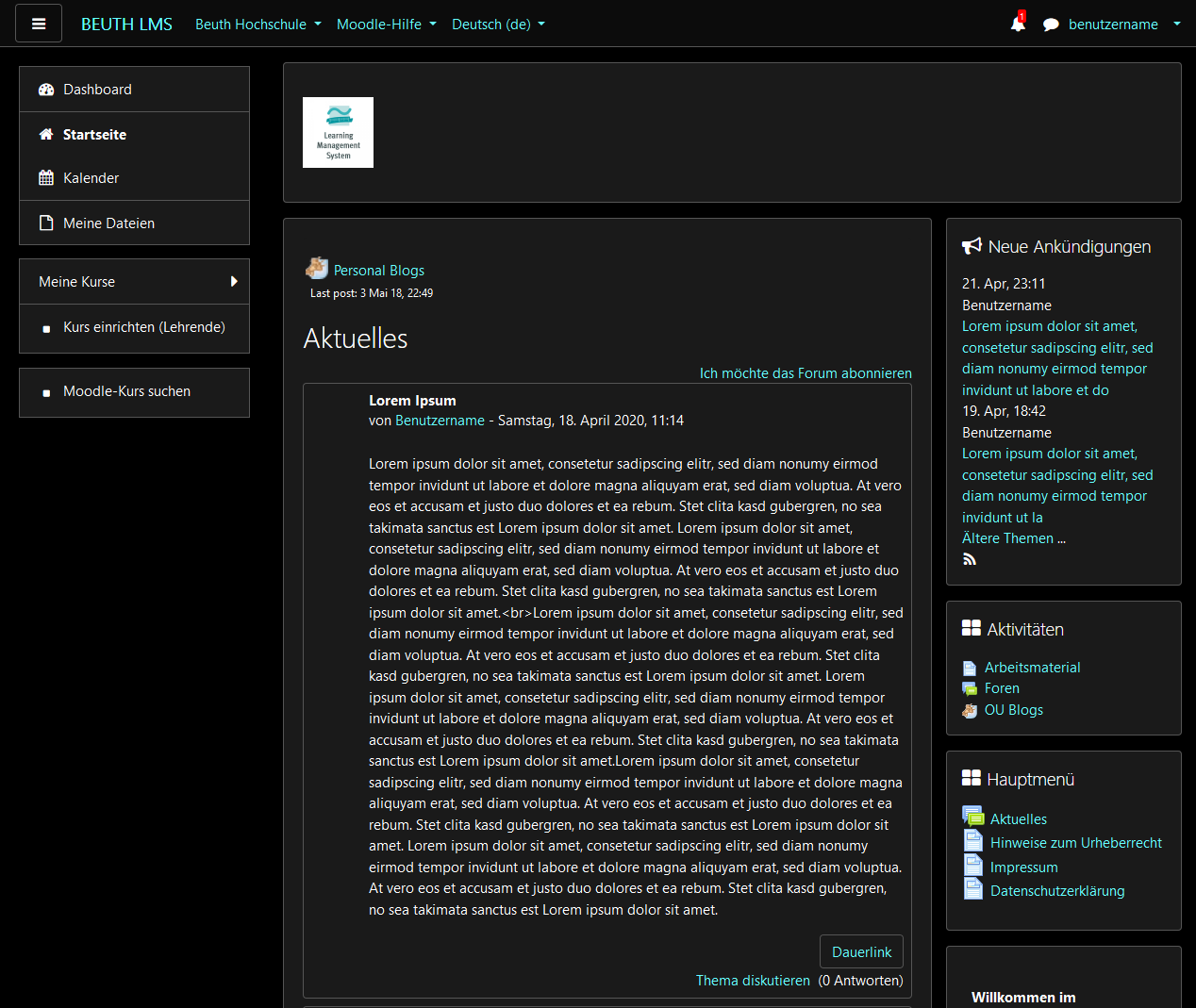Open the Deutsch (de) language dropdown

point(498,25)
